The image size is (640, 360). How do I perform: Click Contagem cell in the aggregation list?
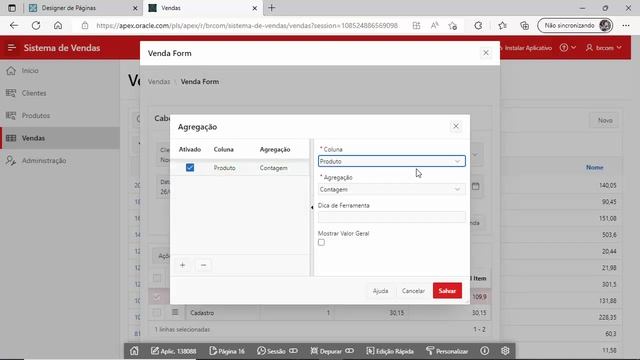pos(273,168)
